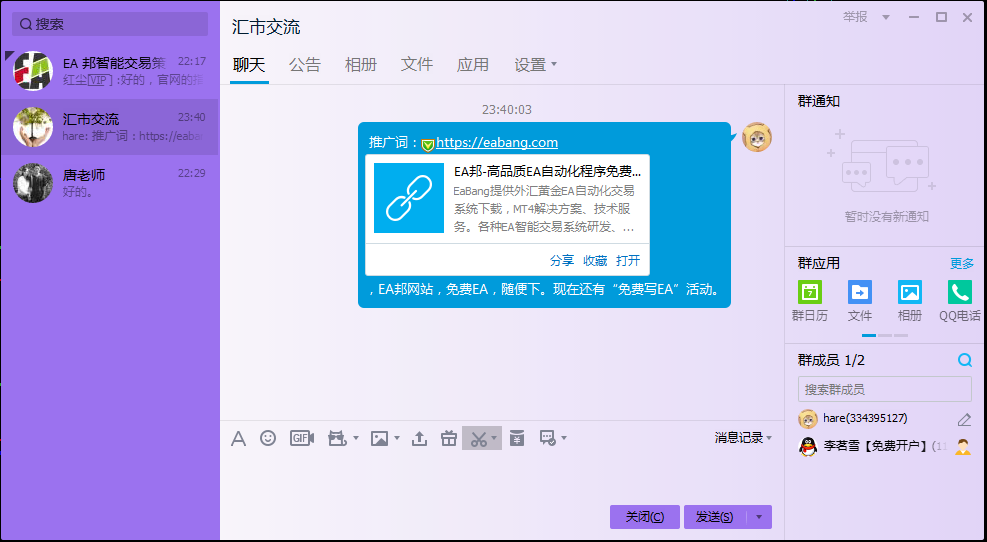Open the QQ电话 phone app icon
987x542 pixels.
tap(960, 292)
